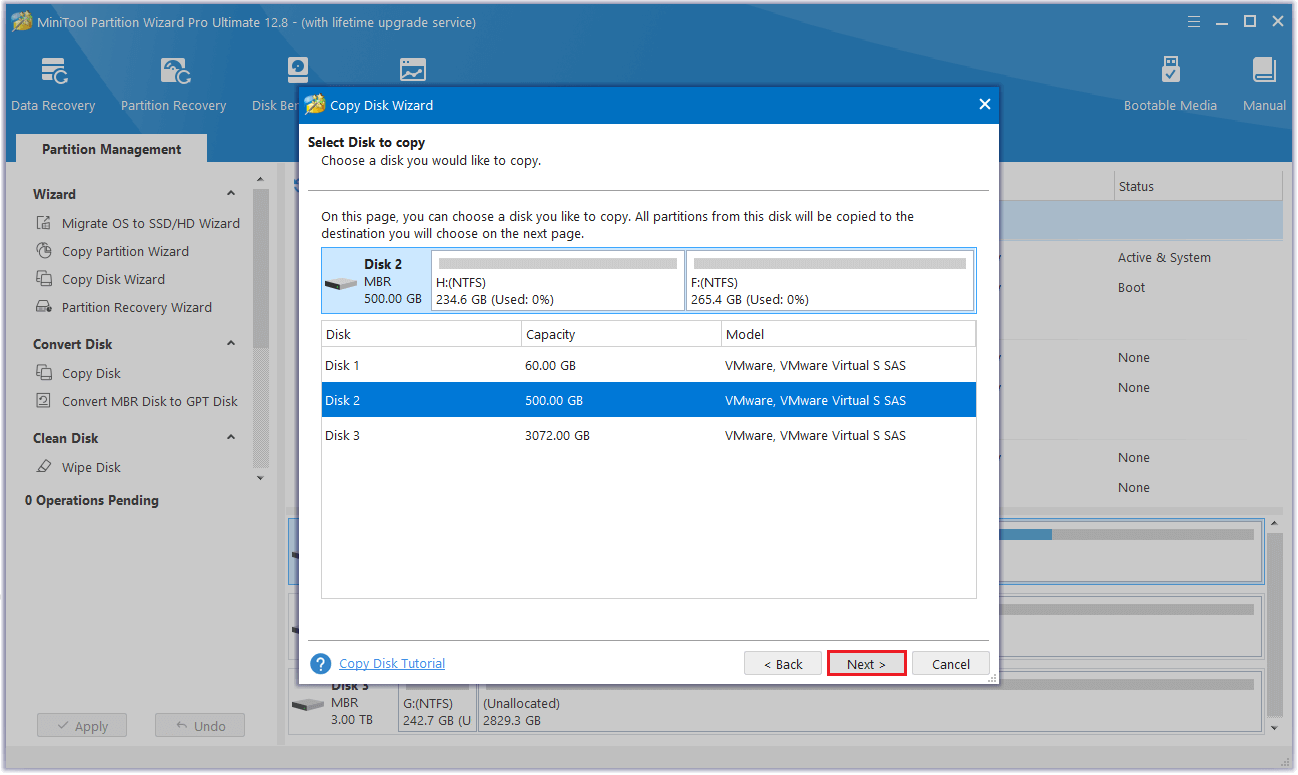
Task: Click the Partition Recovery Wizard sidebar icon
Action: pyautogui.click(x=44, y=307)
